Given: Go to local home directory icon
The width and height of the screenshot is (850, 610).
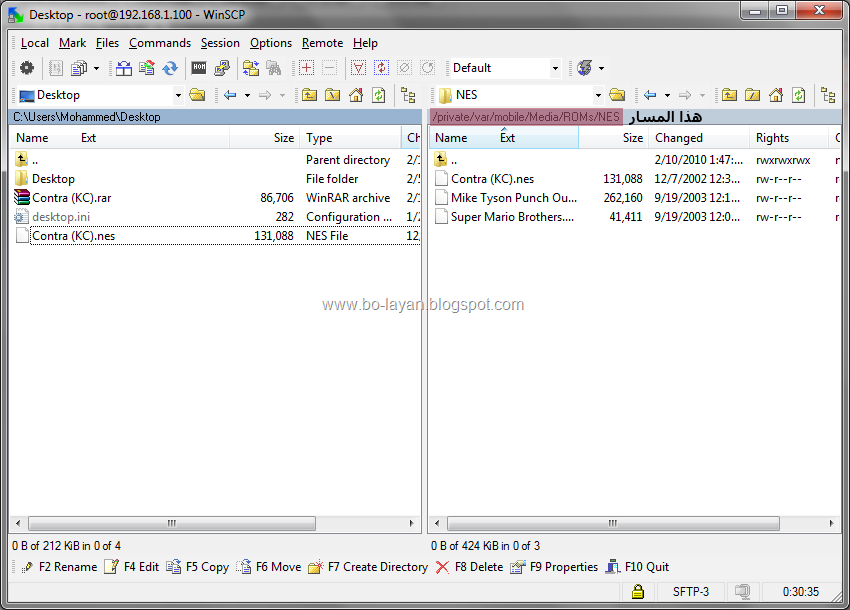Looking at the screenshot, I should [x=356, y=95].
